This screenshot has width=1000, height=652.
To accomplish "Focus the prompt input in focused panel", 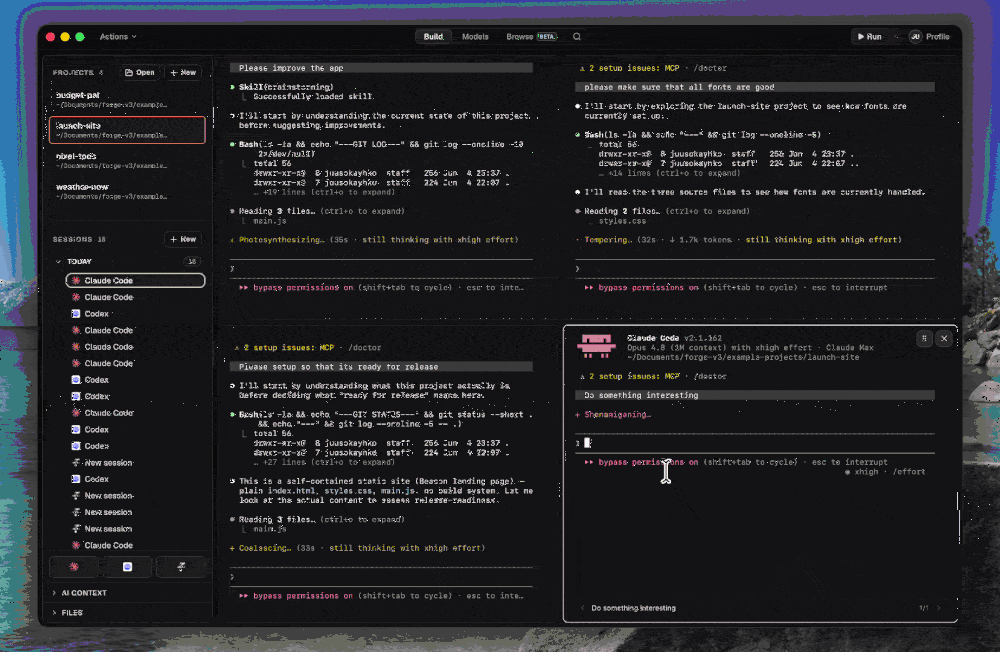I will [x=755, y=443].
